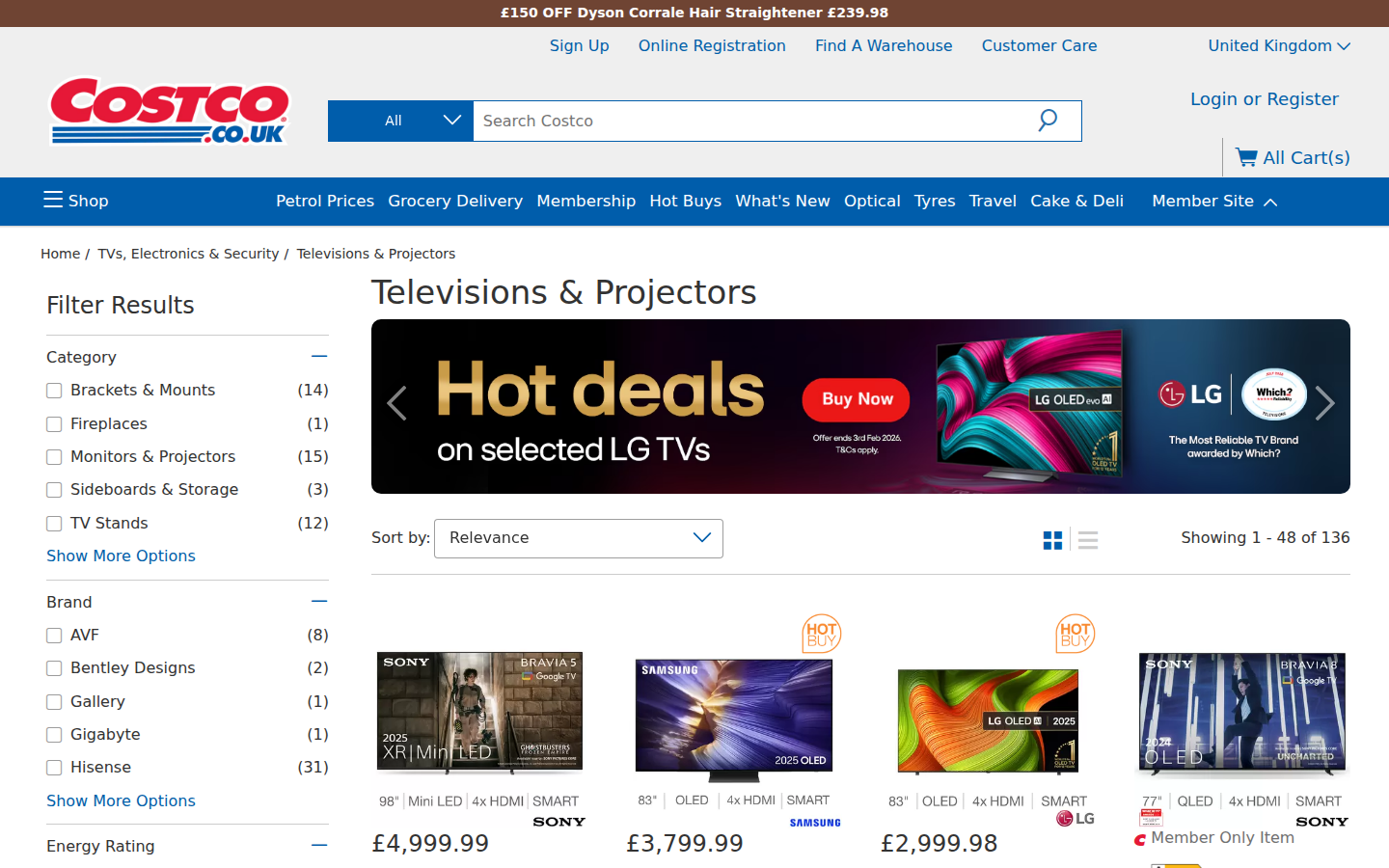
Task: Switch to grid view layout
Action: point(1052,540)
